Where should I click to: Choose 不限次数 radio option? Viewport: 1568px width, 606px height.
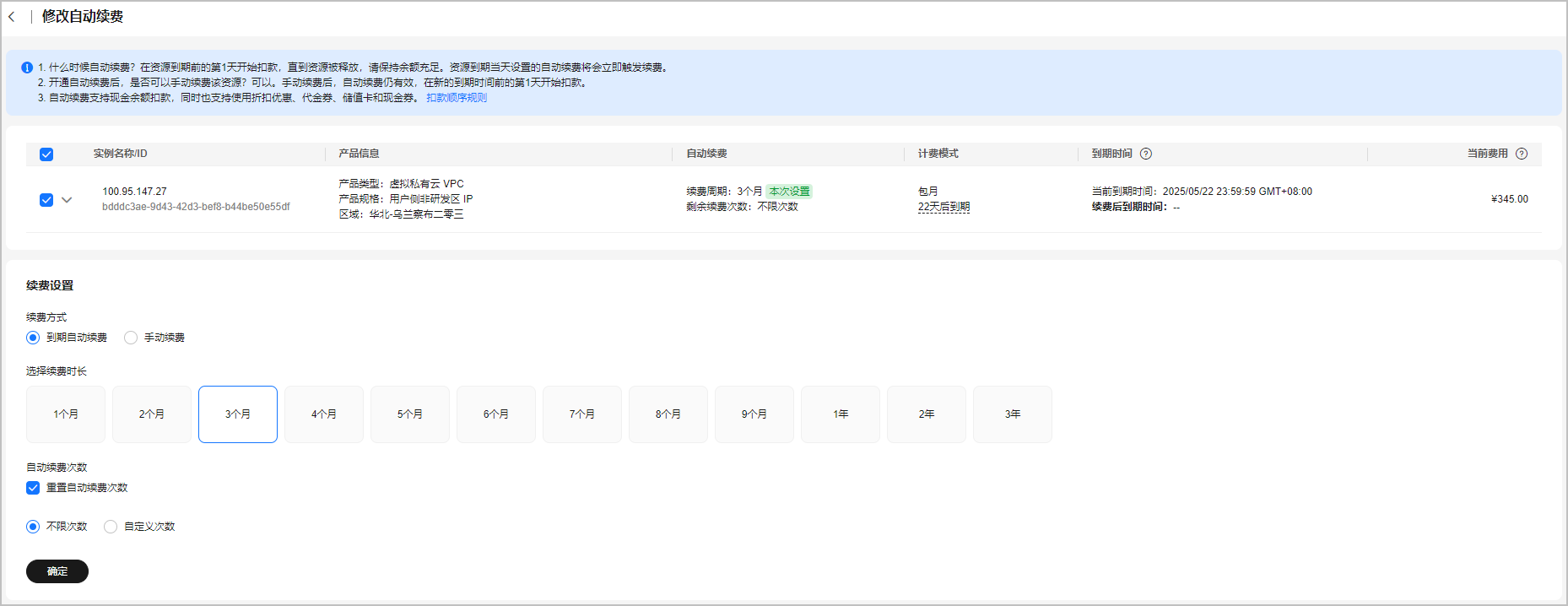(x=33, y=527)
